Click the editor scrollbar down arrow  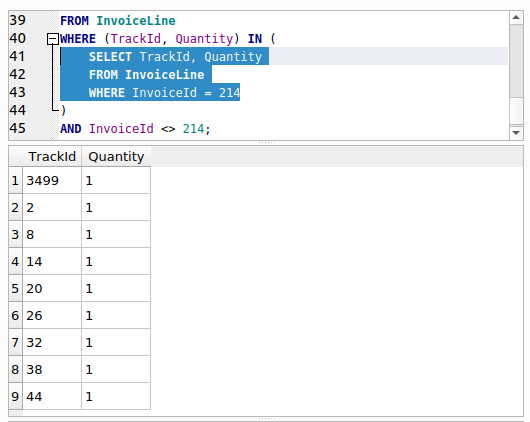[516, 133]
